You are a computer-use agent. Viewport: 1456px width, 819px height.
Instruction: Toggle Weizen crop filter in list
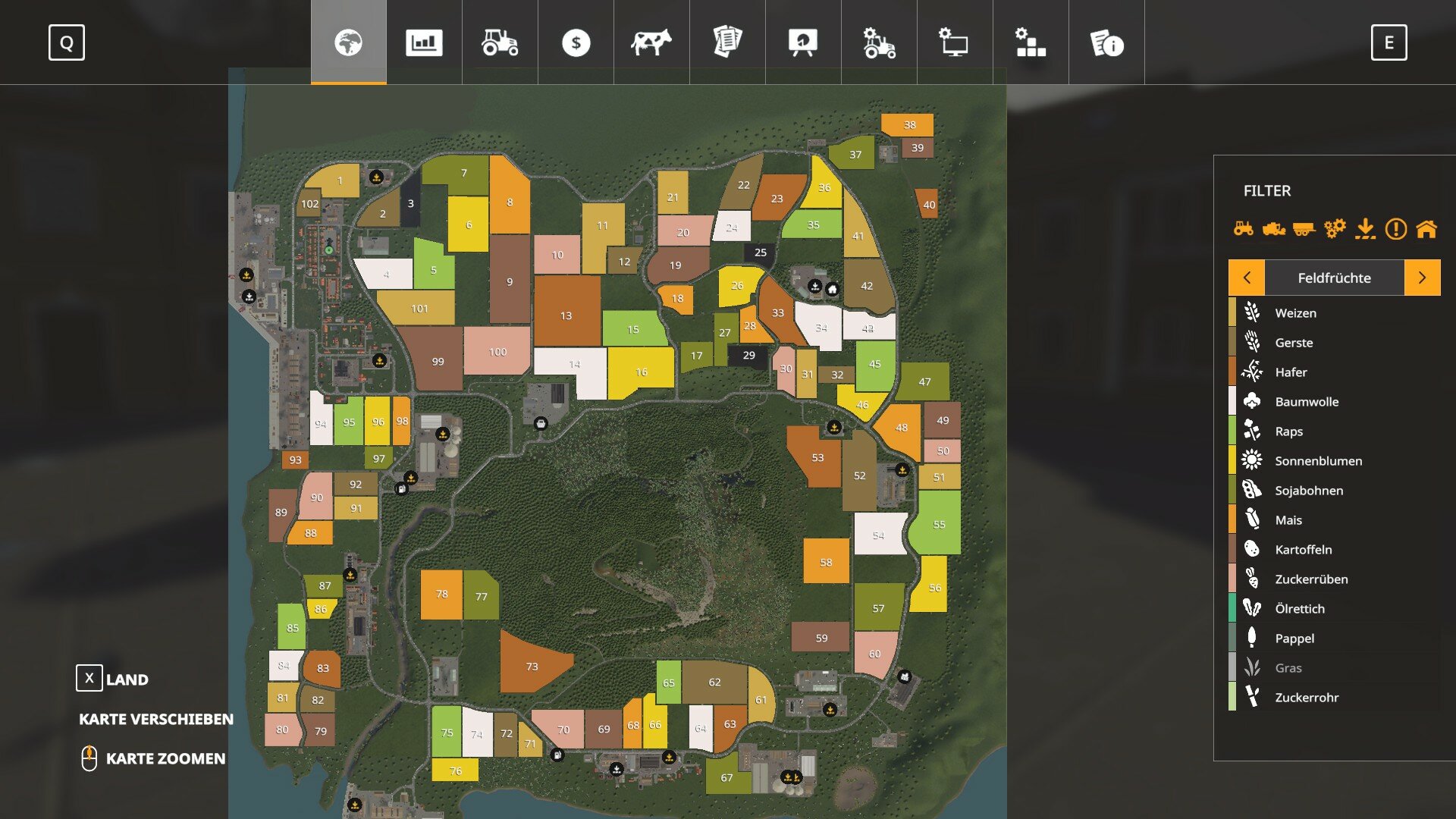coord(1295,312)
